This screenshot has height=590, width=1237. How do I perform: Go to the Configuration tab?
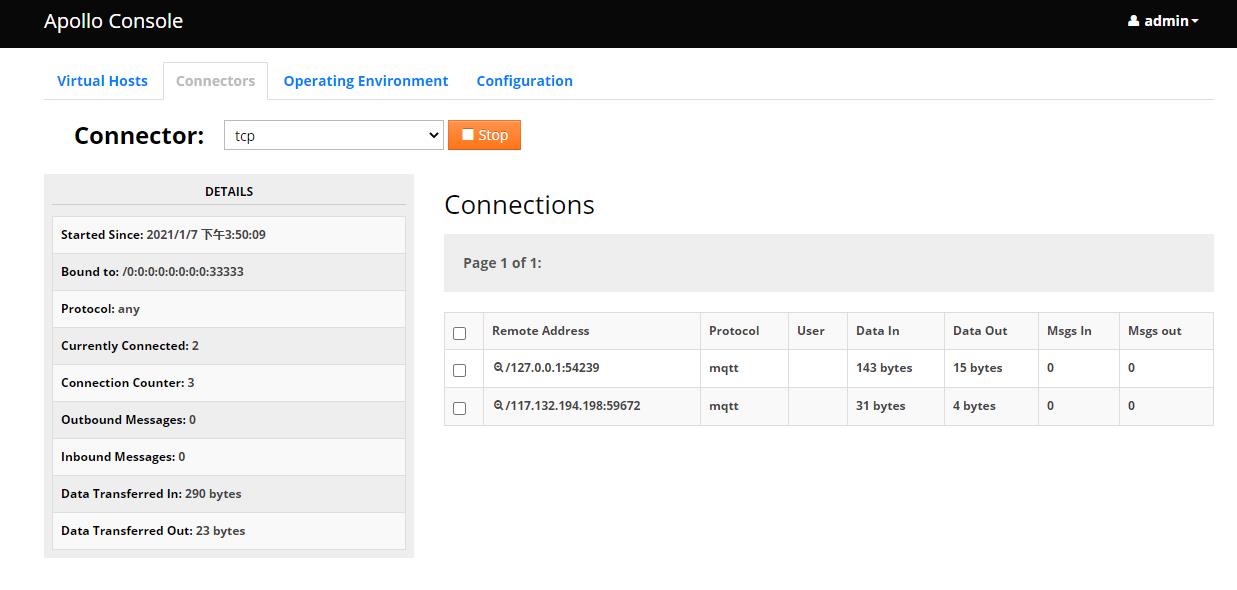pyautogui.click(x=524, y=81)
